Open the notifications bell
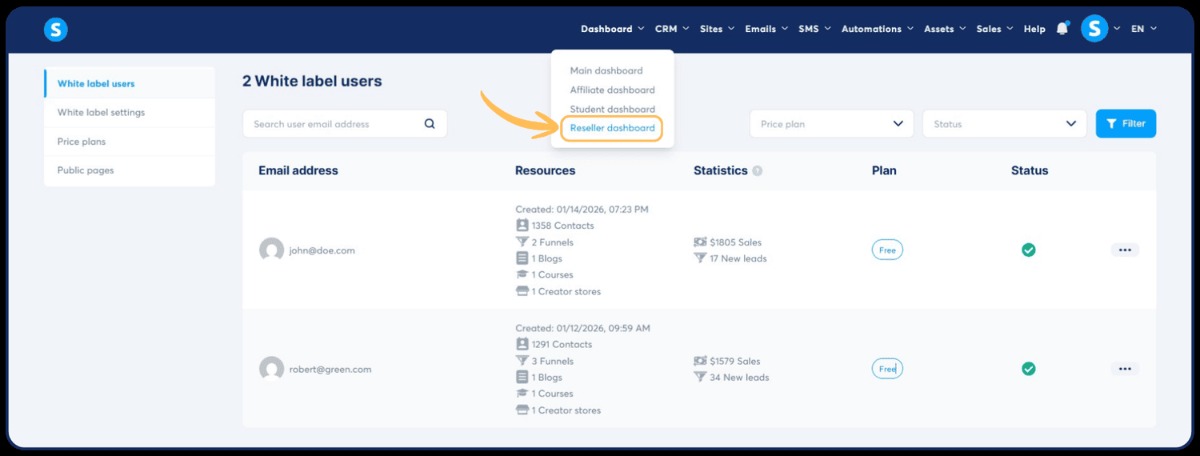 point(1062,29)
